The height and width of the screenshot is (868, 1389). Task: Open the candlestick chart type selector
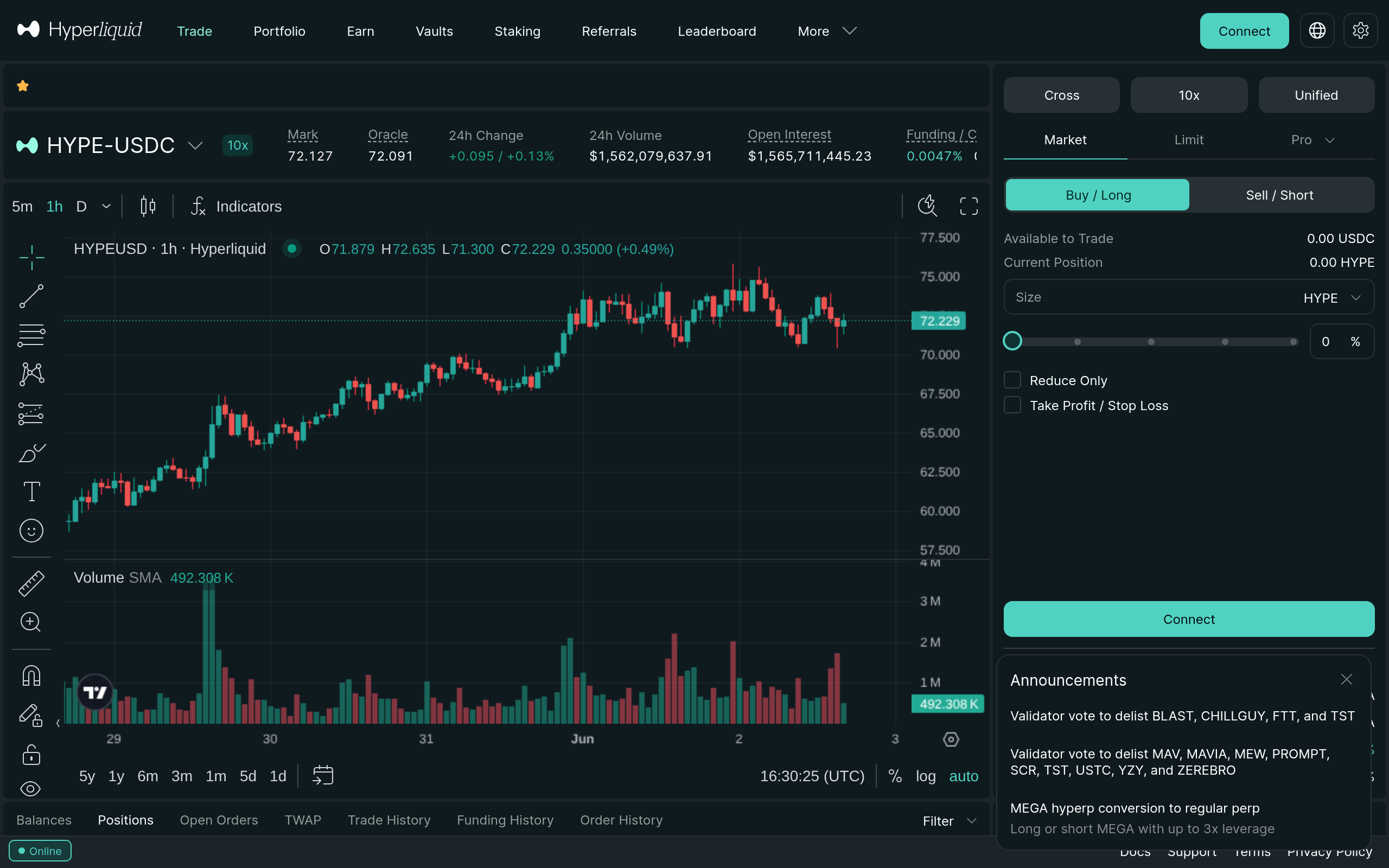pyautogui.click(x=148, y=206)
